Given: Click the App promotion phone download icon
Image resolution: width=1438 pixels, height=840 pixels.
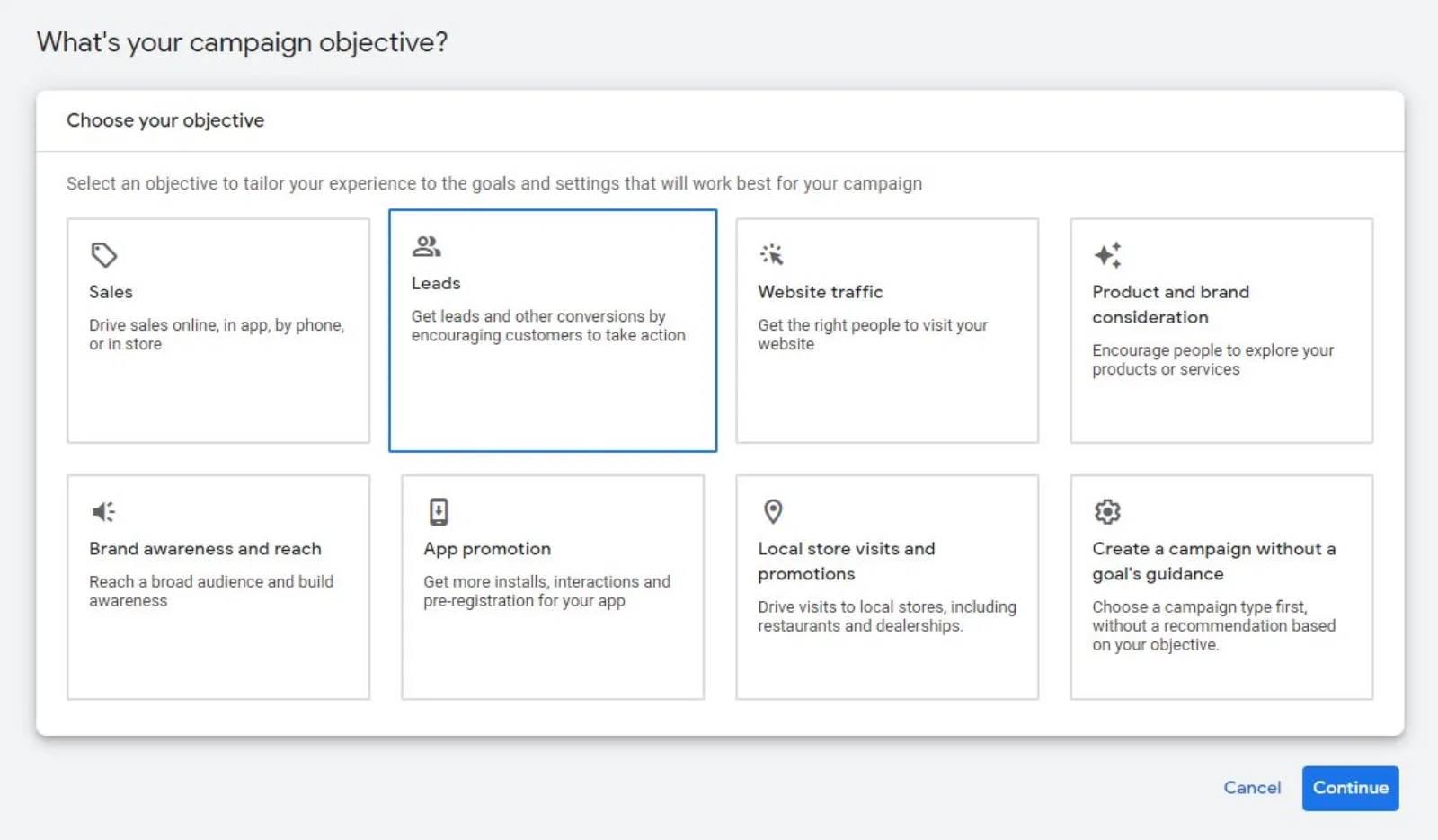Looking at the screenshot, I should (x=438, y=512).
